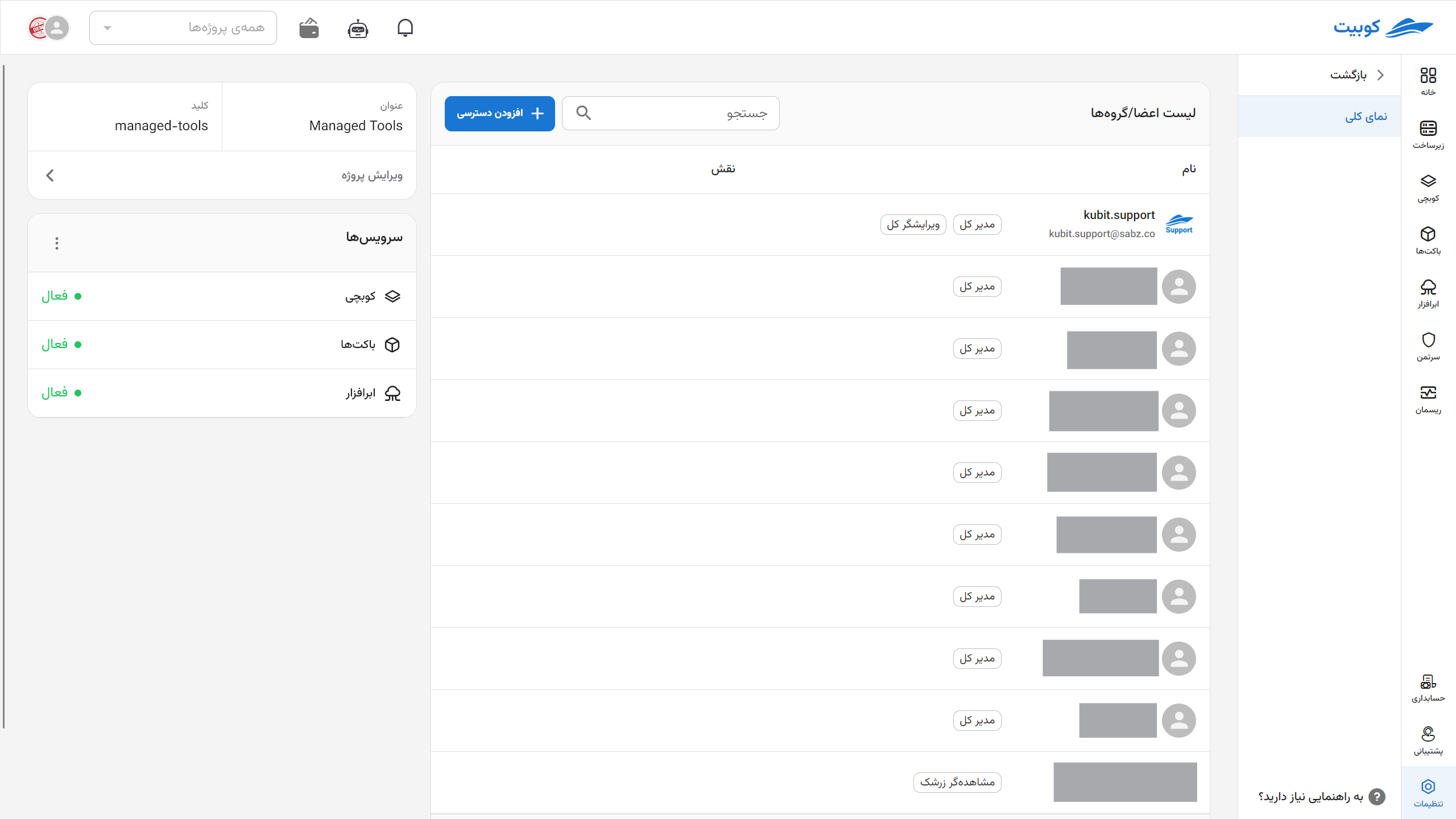Open حسابداری accounting in sidebar
The width and height of the screenshot is (1456, 819).
1428,688
